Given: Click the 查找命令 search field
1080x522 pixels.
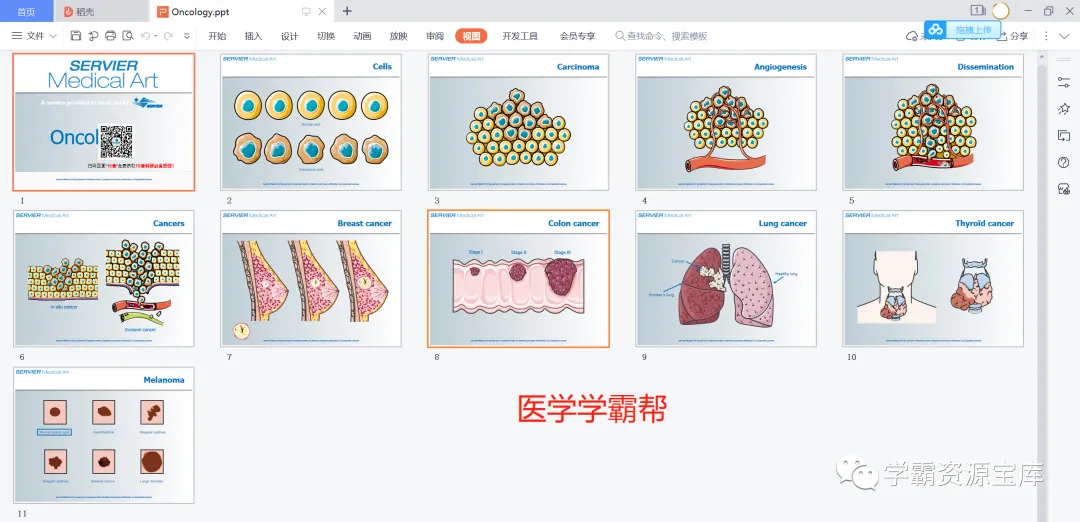Looking at the screenshot, I should 661,36.
